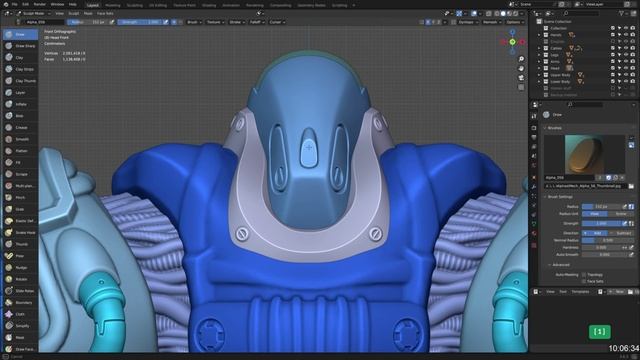Image resolution: width=640 pixels, height=360 pixels.
Task: Select the Clay brush tool
Action: (x=20, y=58)
